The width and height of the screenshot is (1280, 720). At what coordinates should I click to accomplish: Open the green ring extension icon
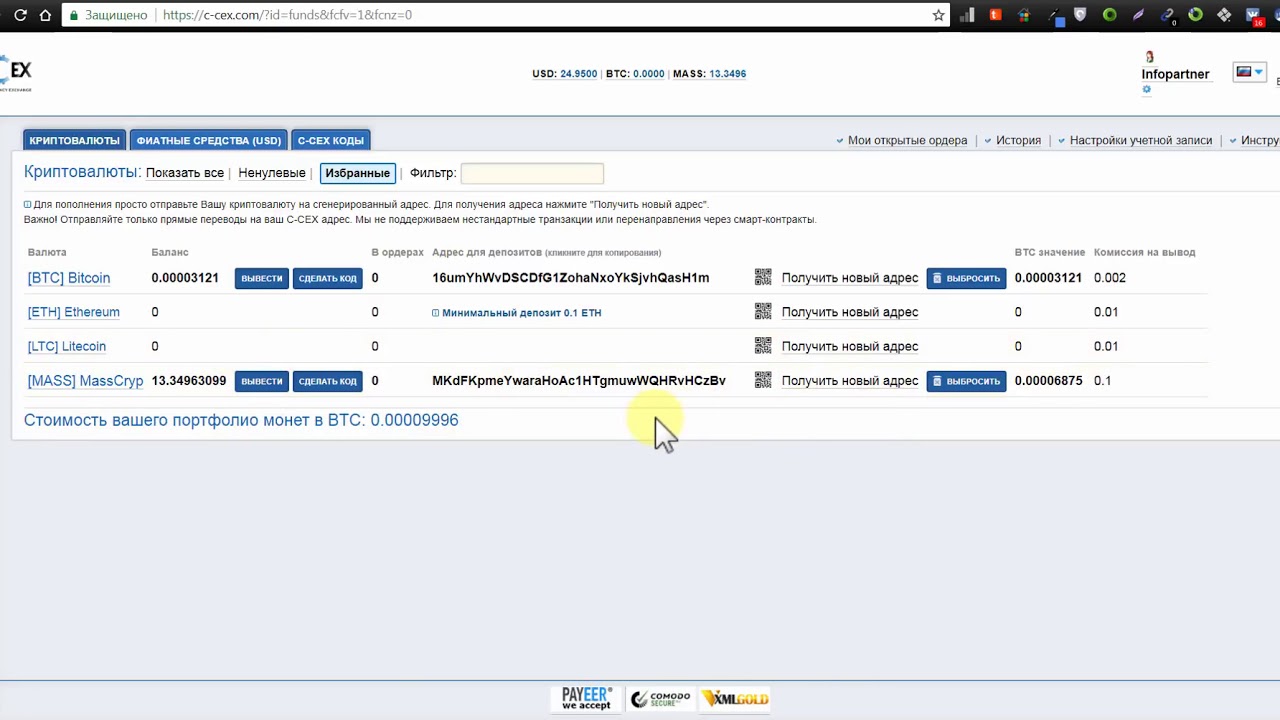(1109, 15)
